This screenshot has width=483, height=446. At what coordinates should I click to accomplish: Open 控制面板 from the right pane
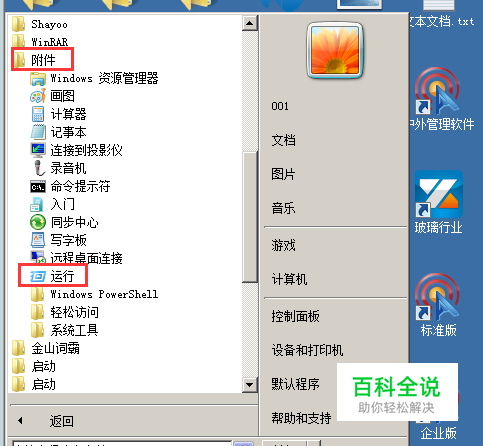tap(296, 316)
